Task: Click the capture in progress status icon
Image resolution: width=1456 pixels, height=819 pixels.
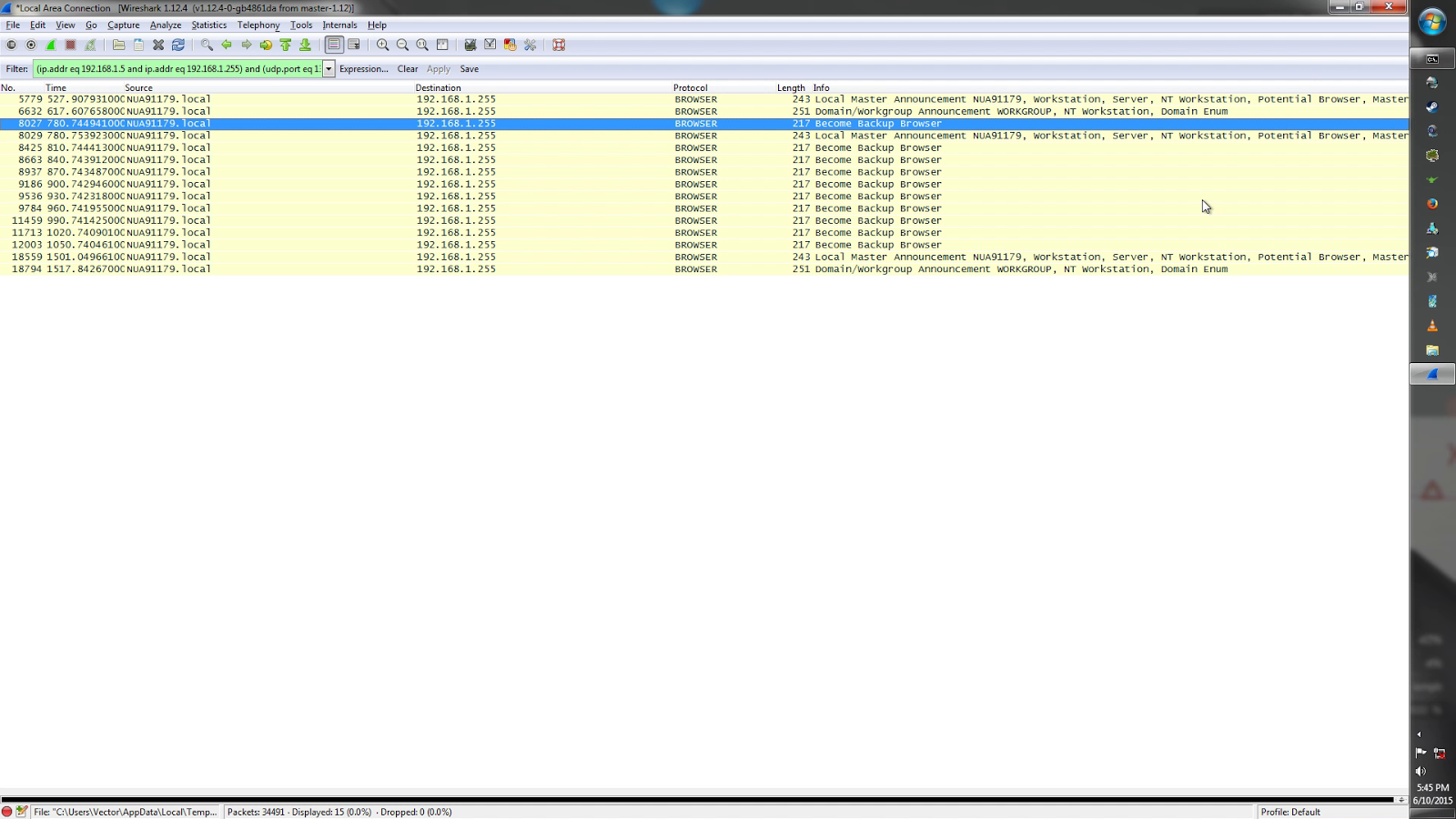Action: click(7, 812)
